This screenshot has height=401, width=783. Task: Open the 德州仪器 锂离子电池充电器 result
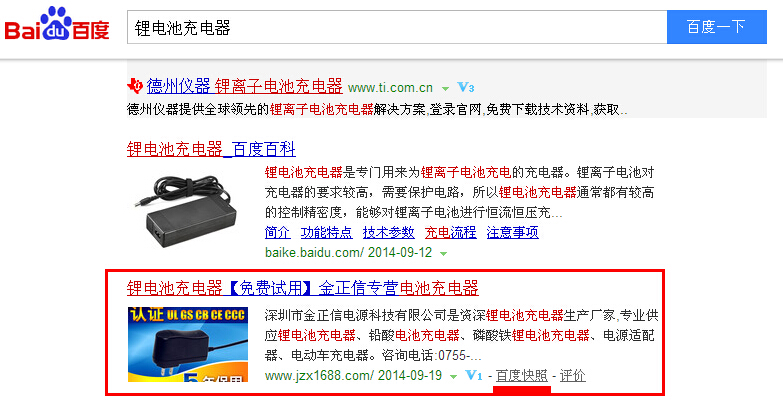245,86
